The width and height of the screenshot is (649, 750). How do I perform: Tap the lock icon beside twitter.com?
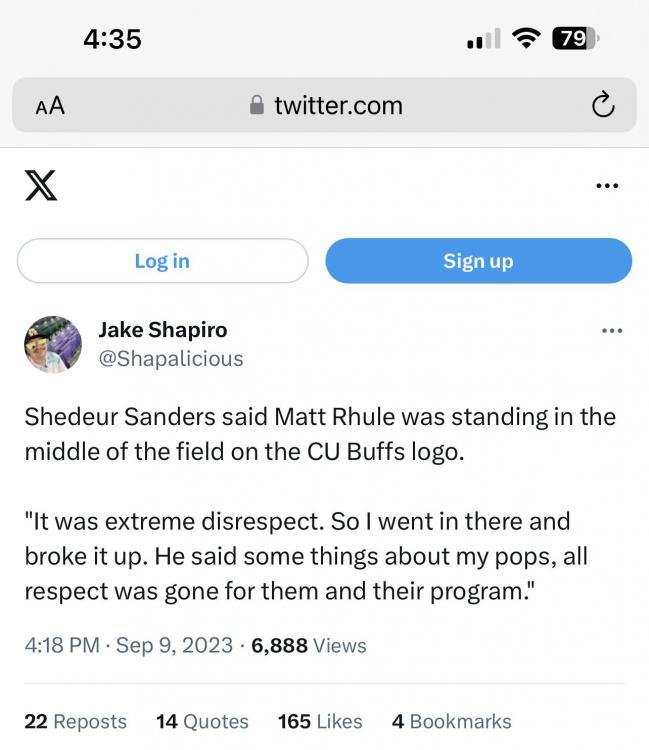(257, 106)
